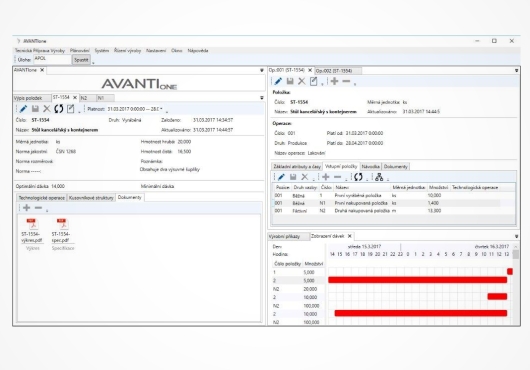Click the note-edit icon left of Platnost
This screenshot has height=370, width=530.
70,109
